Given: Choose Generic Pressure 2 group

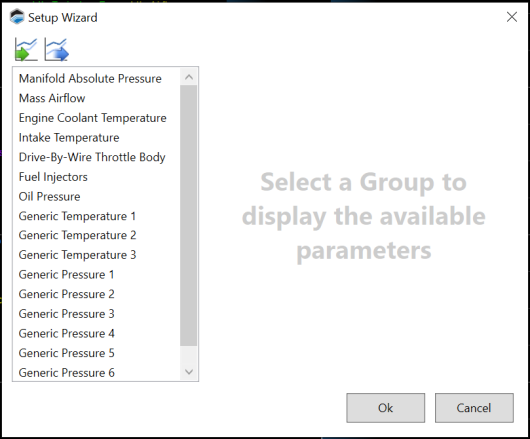Looking at the screenshot, I should pyautogui.click(x=96, y=294).
